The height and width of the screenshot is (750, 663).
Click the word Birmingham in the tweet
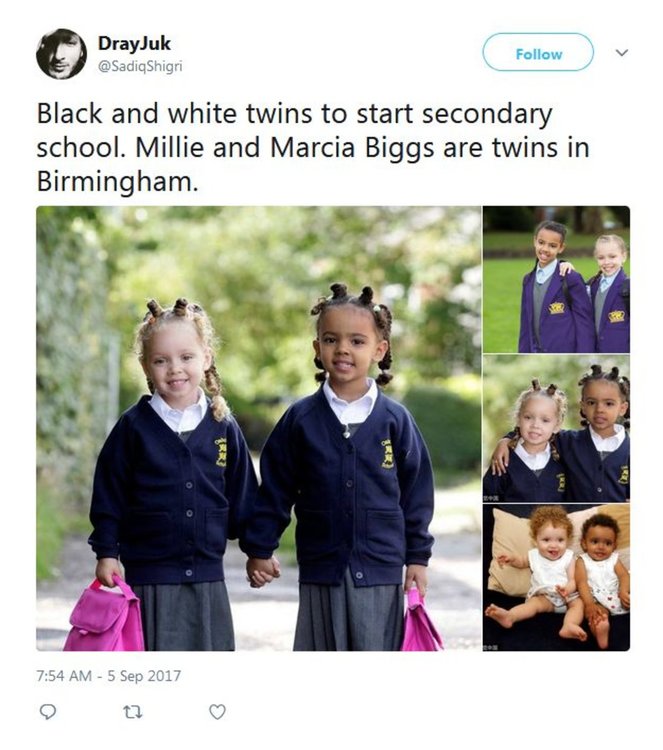pyautogui.click(x=116, y=182)
